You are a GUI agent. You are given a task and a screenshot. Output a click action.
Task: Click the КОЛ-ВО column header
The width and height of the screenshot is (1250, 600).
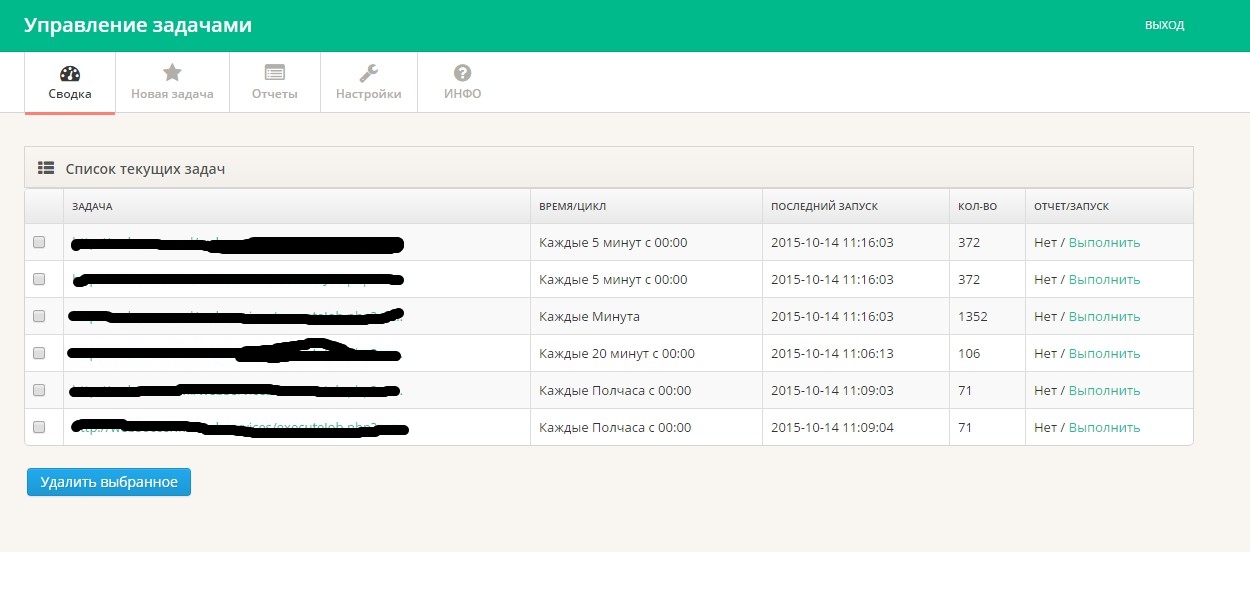tap(977, 206)
